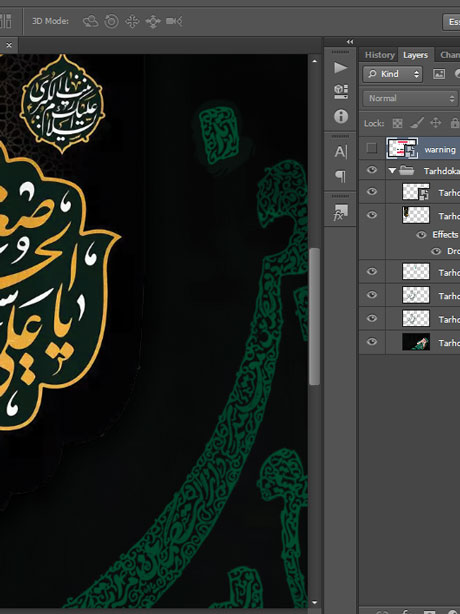The height and width of the screenshot is (614, 460).
Task: Click the pixel layers filter icon
Action: coord(439,74)
